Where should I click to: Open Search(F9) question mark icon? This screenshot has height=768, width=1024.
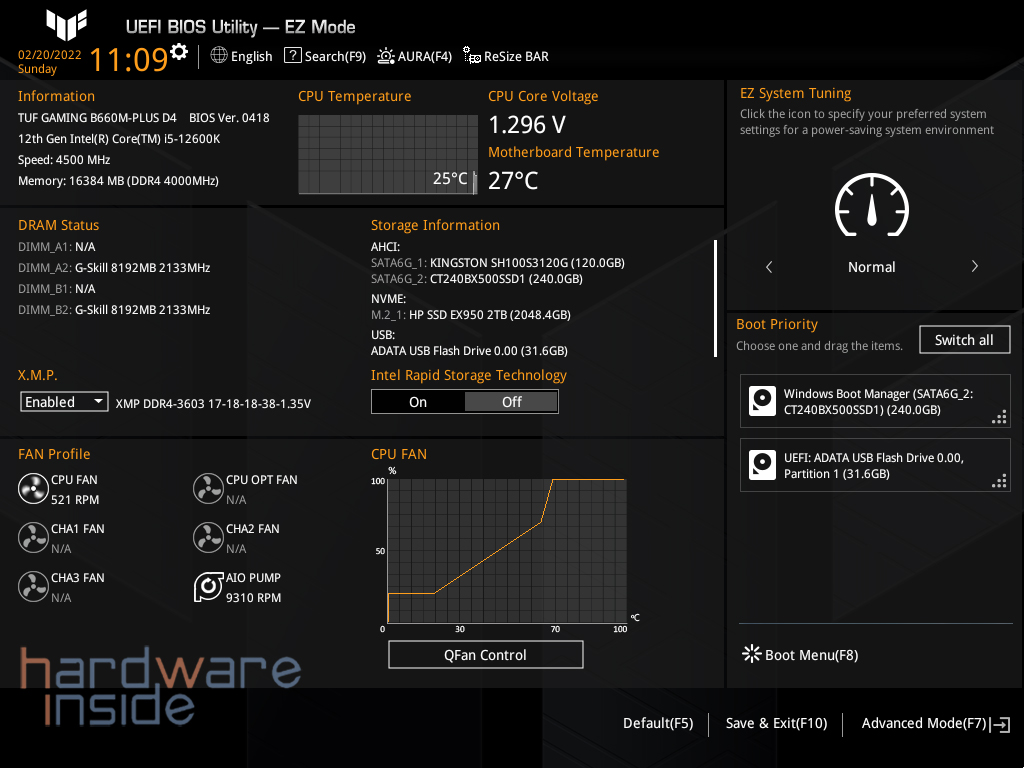click(293, 56)
